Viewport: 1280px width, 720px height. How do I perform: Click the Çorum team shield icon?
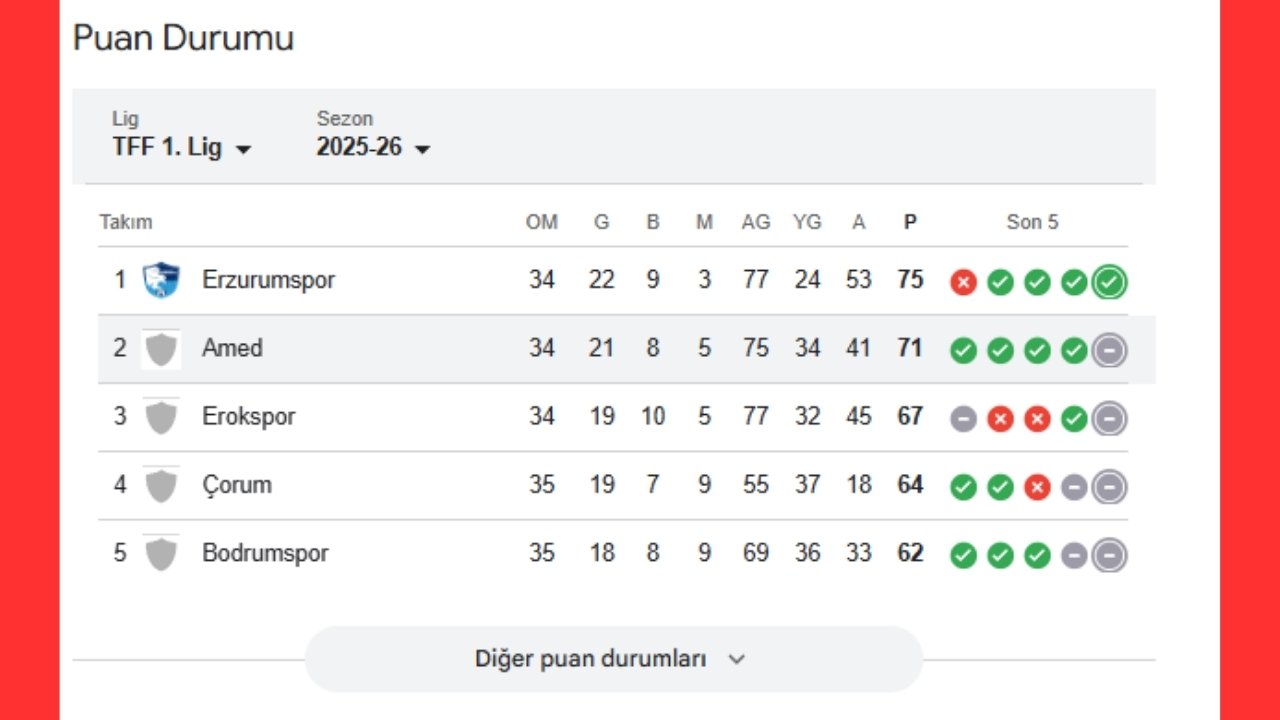click(x=161, y=485)
